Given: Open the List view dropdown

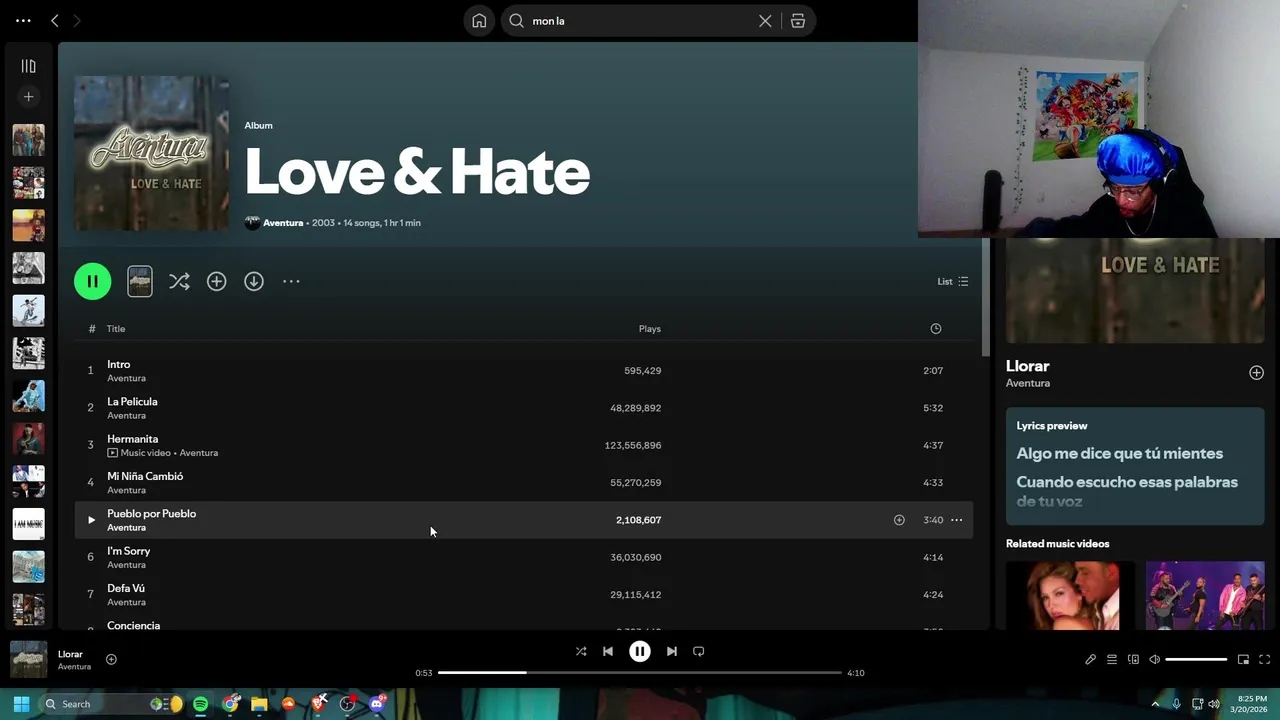Looking at the screenshot, I should tap(953, 281).
